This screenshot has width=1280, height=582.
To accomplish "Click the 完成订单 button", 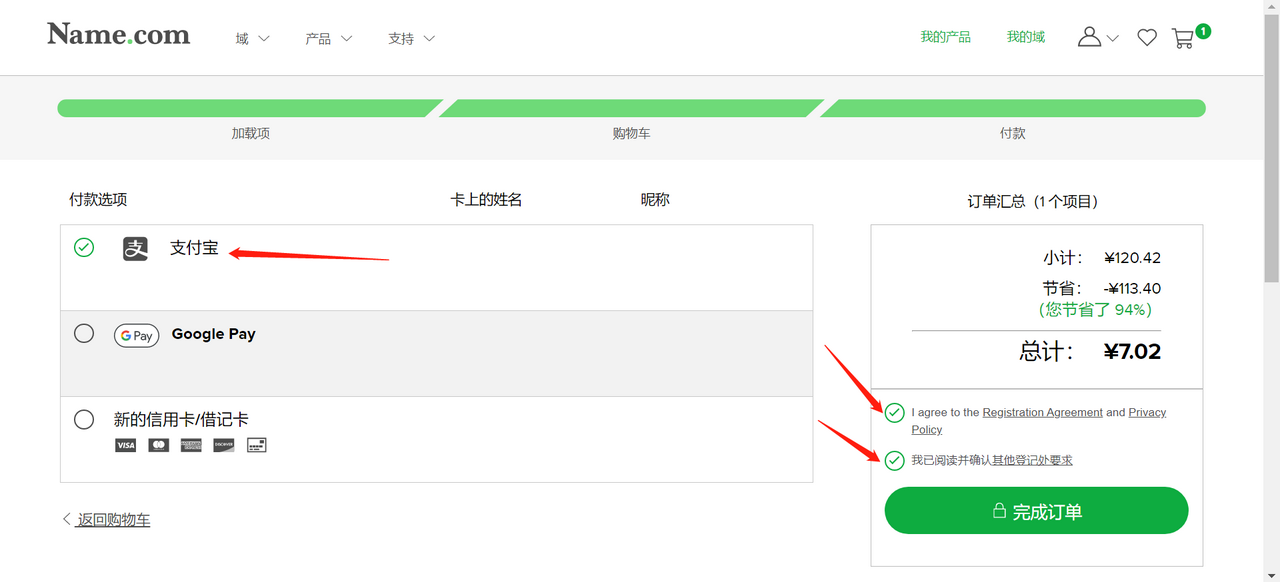I will [x=1036, y=511].
